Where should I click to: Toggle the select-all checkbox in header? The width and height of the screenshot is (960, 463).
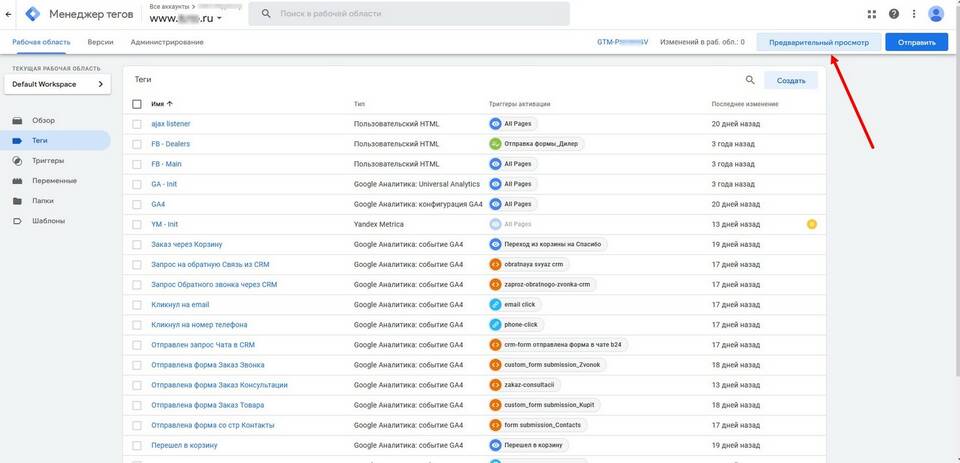(137, 104)
